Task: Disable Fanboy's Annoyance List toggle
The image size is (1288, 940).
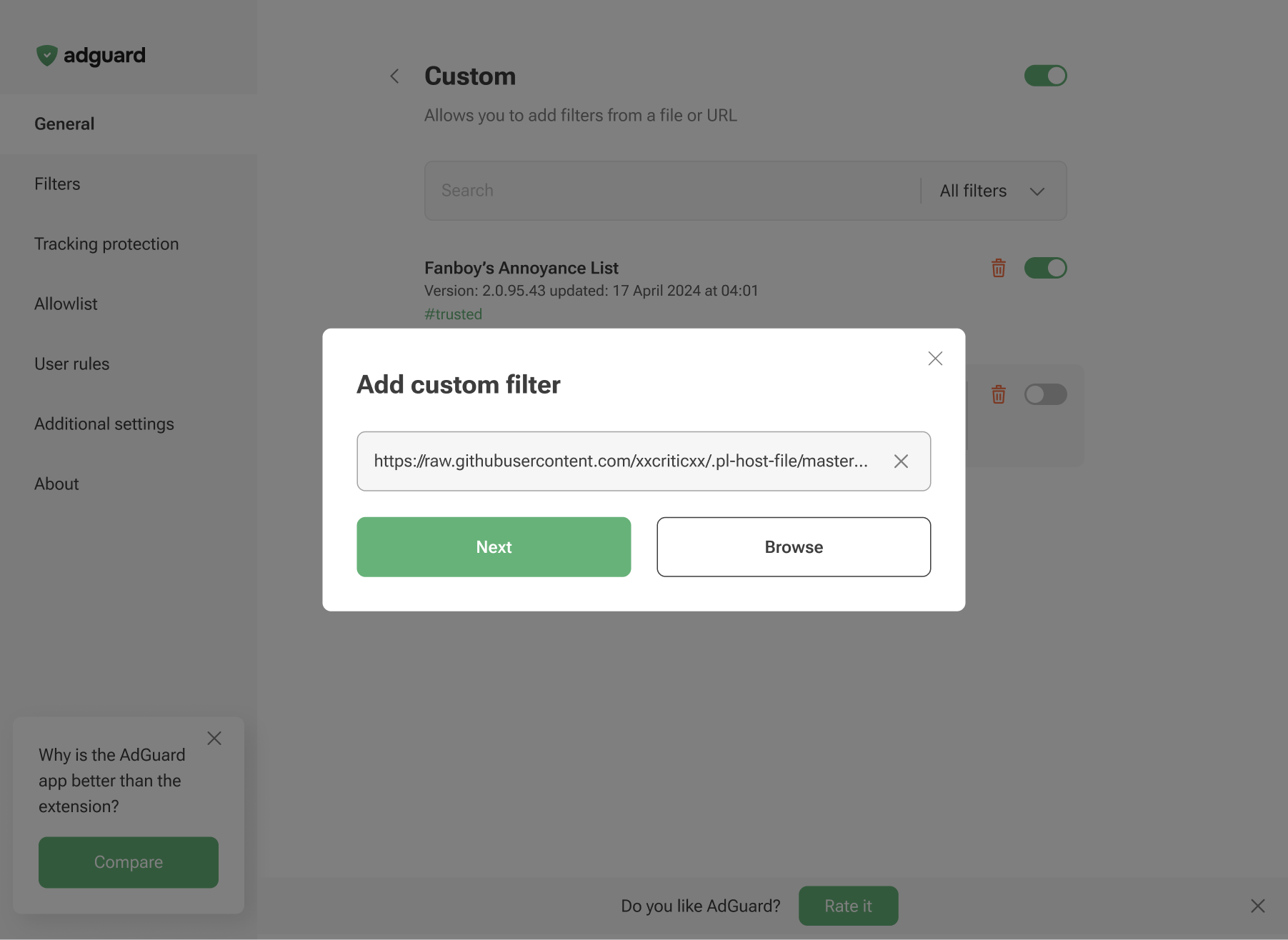Action: (x=1045, y=268)
